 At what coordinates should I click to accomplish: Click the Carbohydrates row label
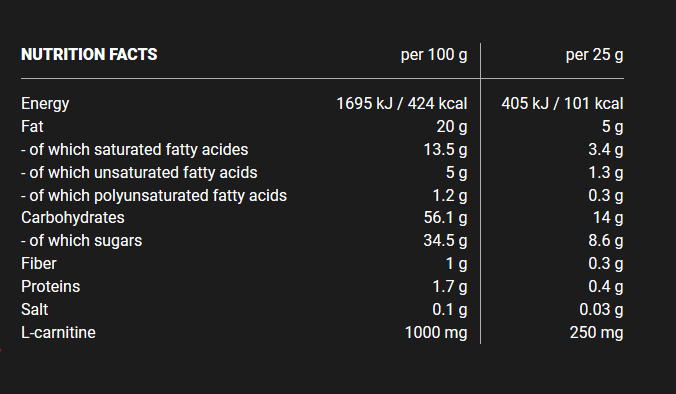click(x=73, y=218)
